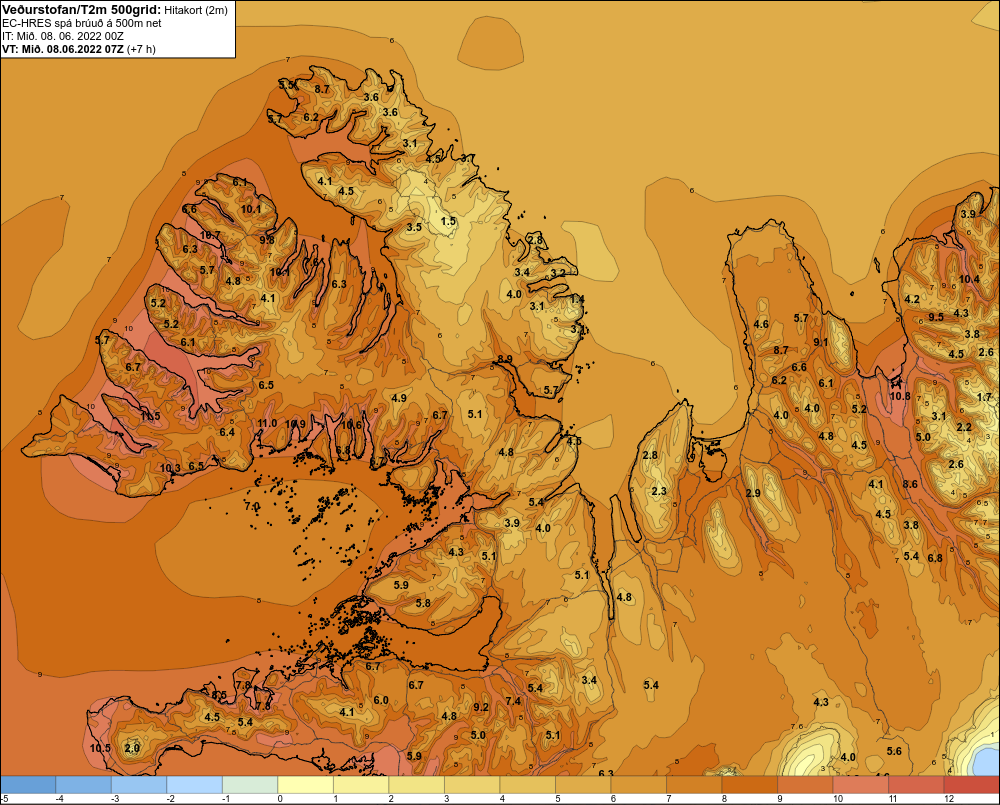Click the 3.2 temperature value

(558, 273)
